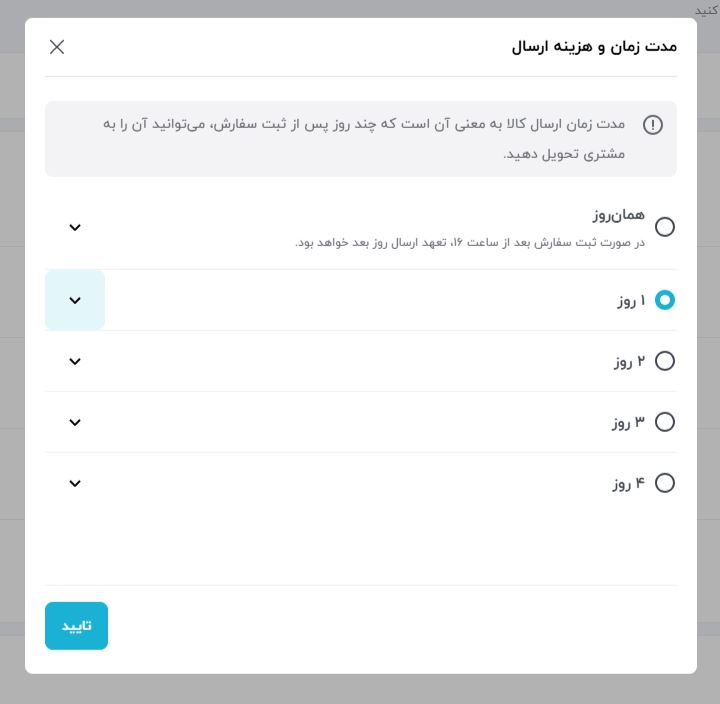Click the exclamation info icon in the banner

click(652, 125)
